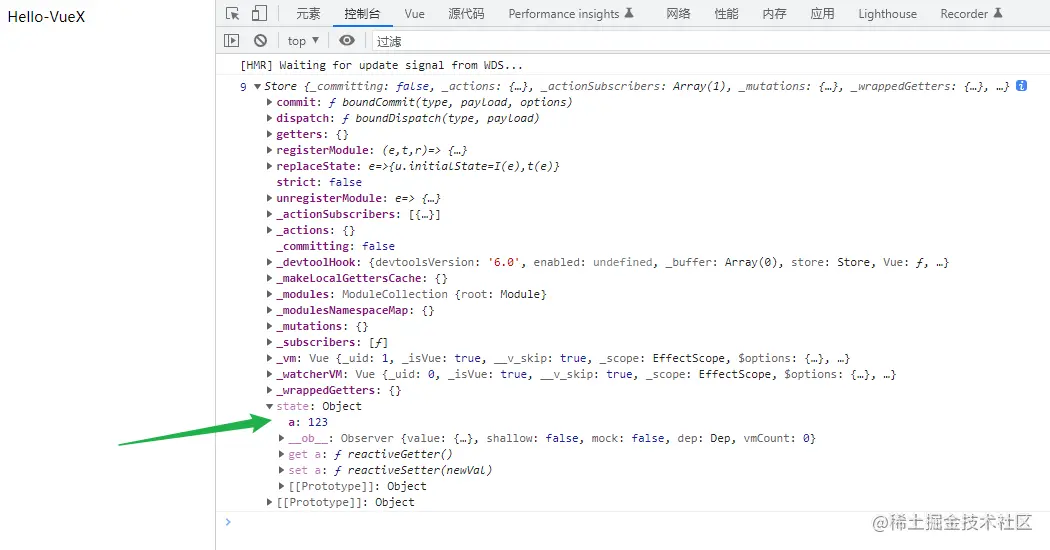
Task: Collapse the Store object root
Action: [257, 86]
